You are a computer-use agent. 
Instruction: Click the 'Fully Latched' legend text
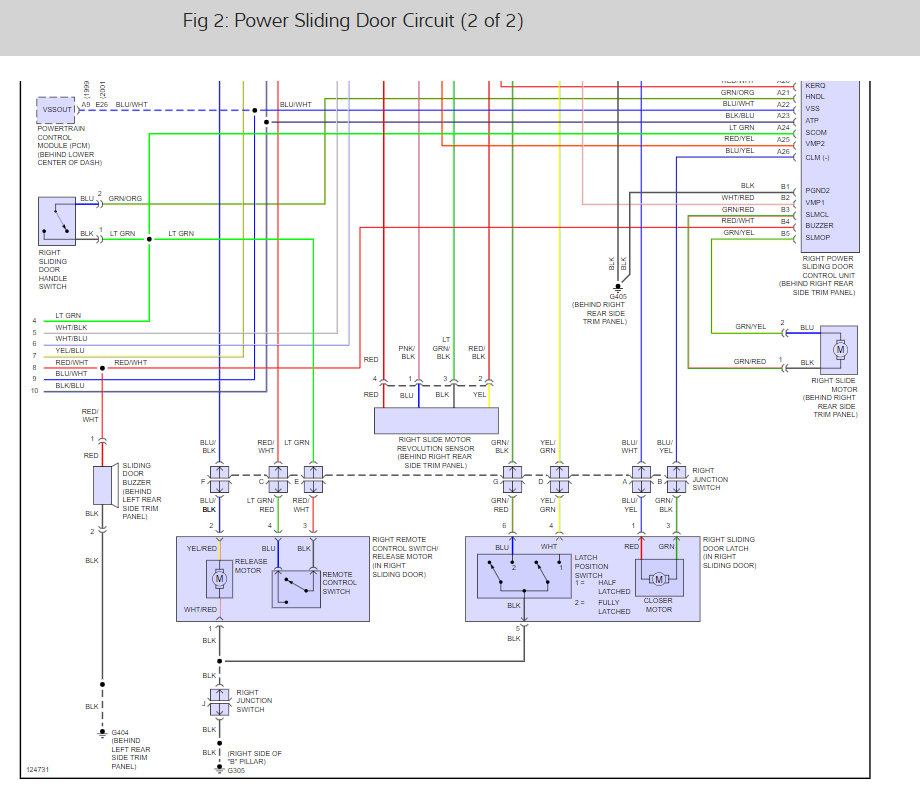pos(614,607)
